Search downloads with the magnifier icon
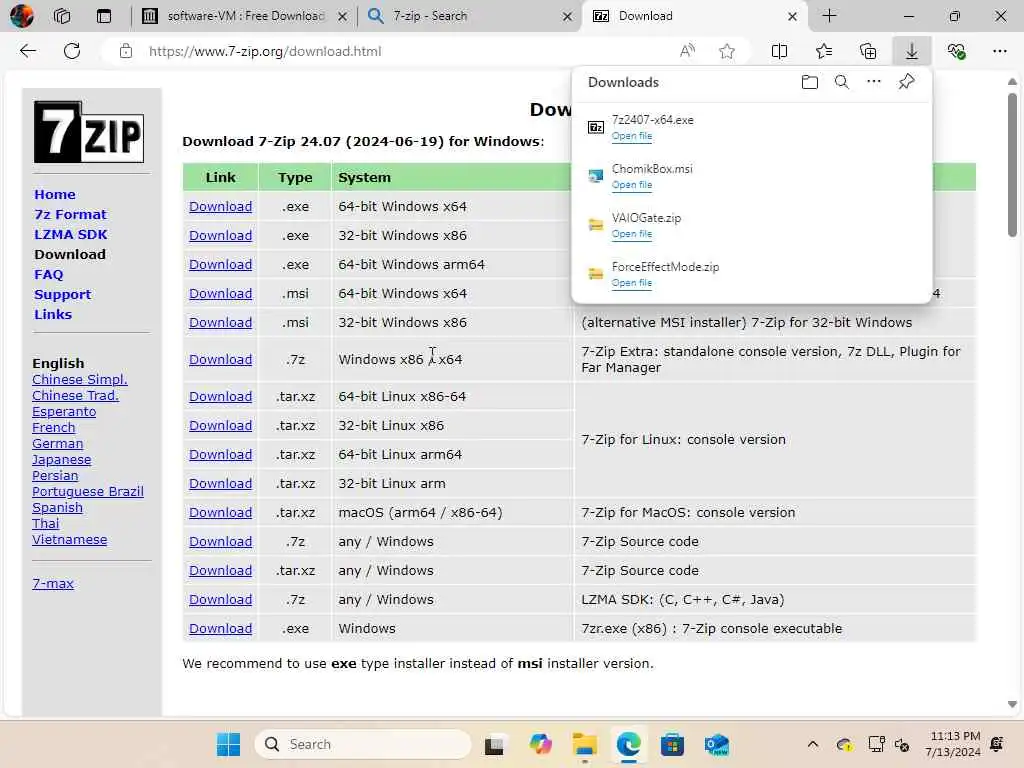Screen dimensions: 1024x768 (x=842, y=82)
